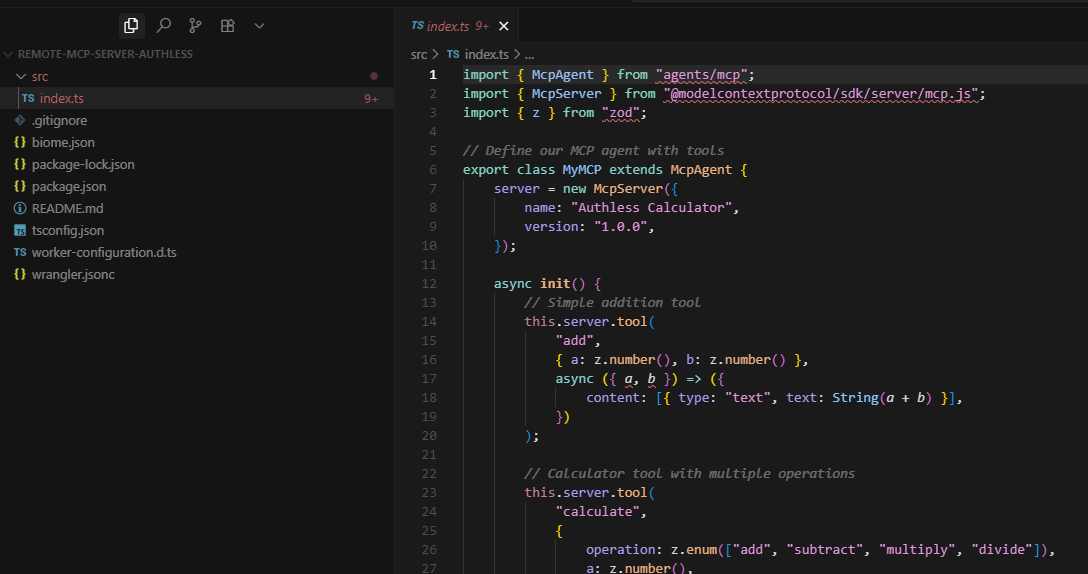1088x574 pixels.
Task: Open wrangler.jsonc file
Action: click(73, 274)
